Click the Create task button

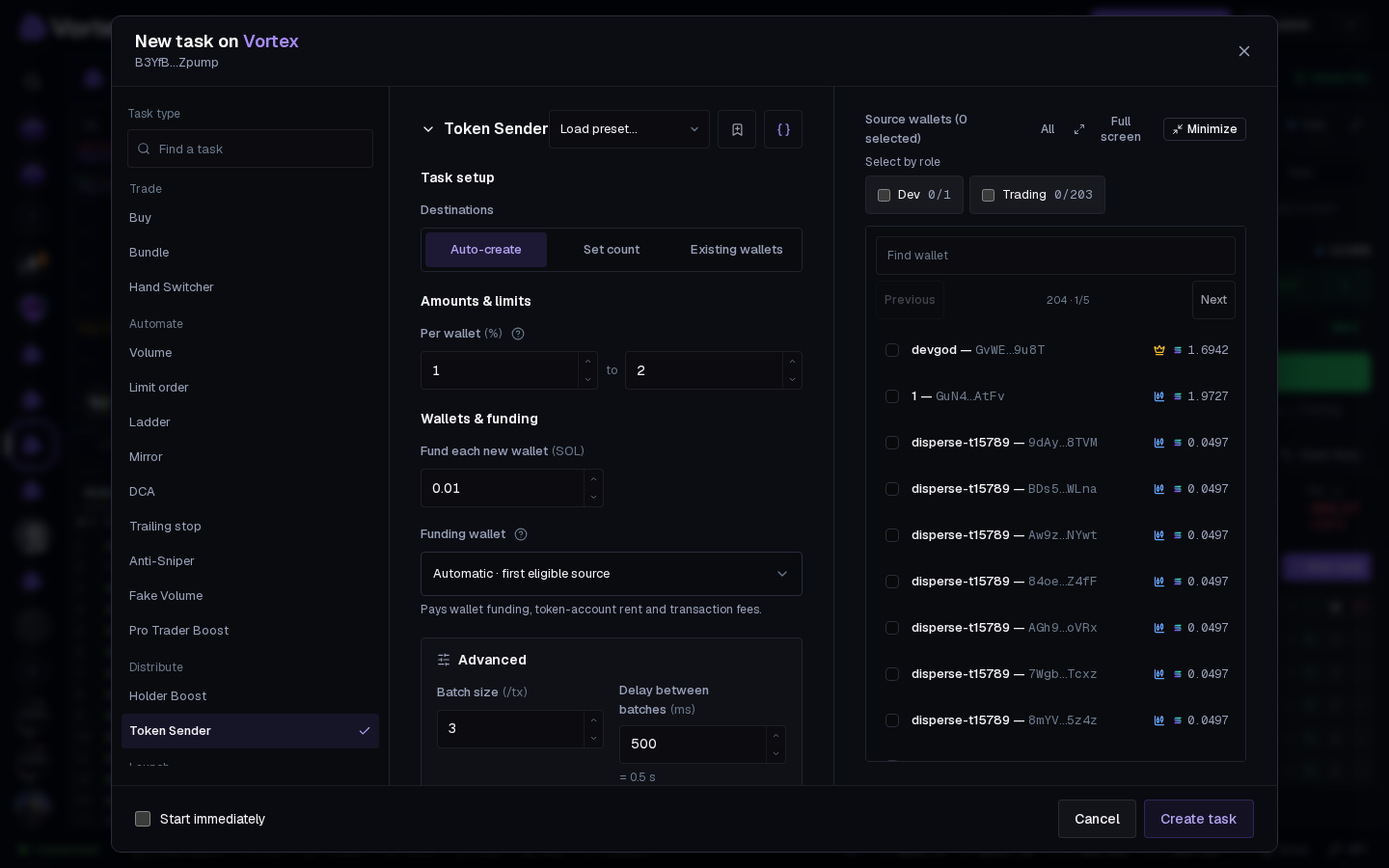point(1199,819)
